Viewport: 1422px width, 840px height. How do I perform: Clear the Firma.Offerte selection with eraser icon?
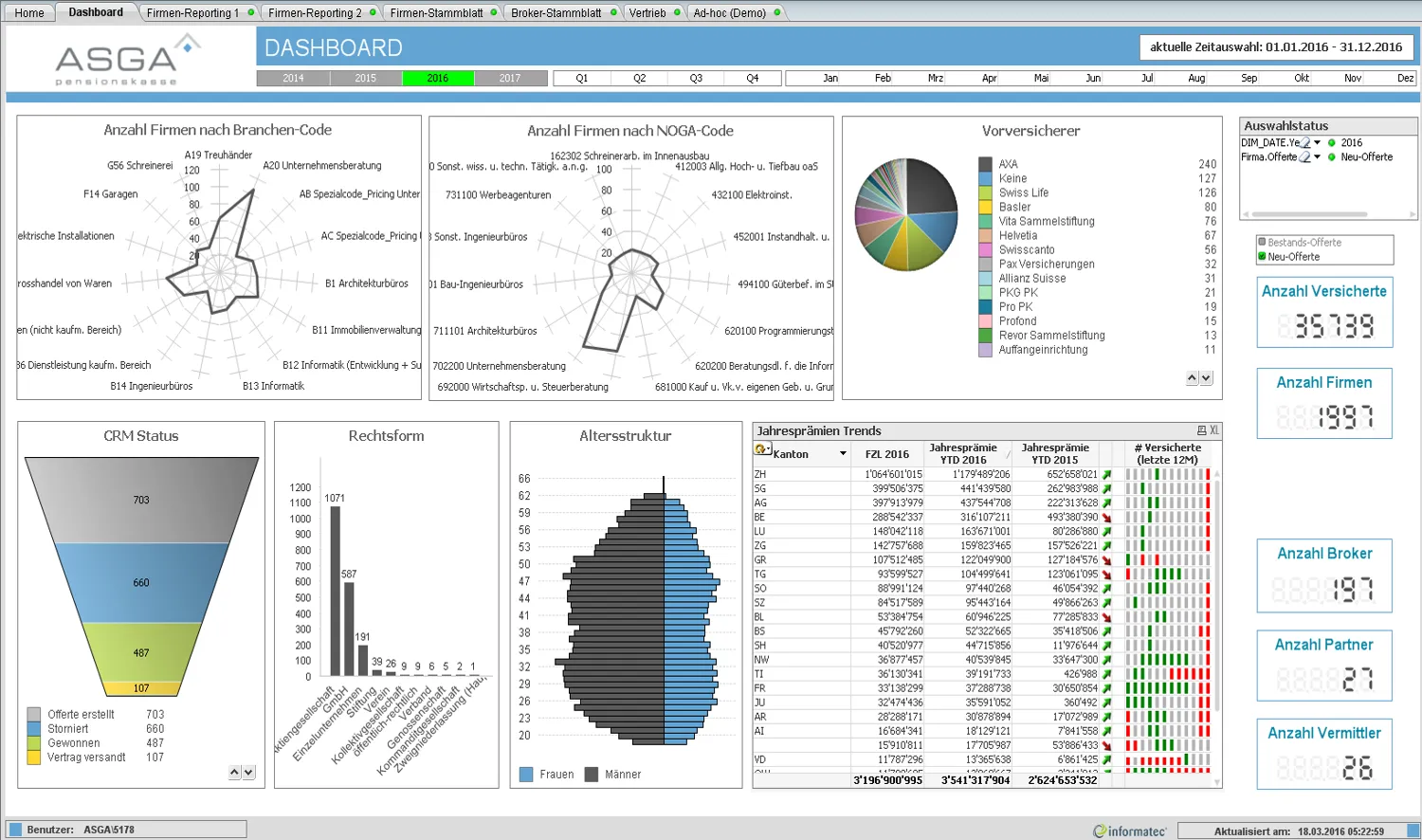(x=1305, y=157)
